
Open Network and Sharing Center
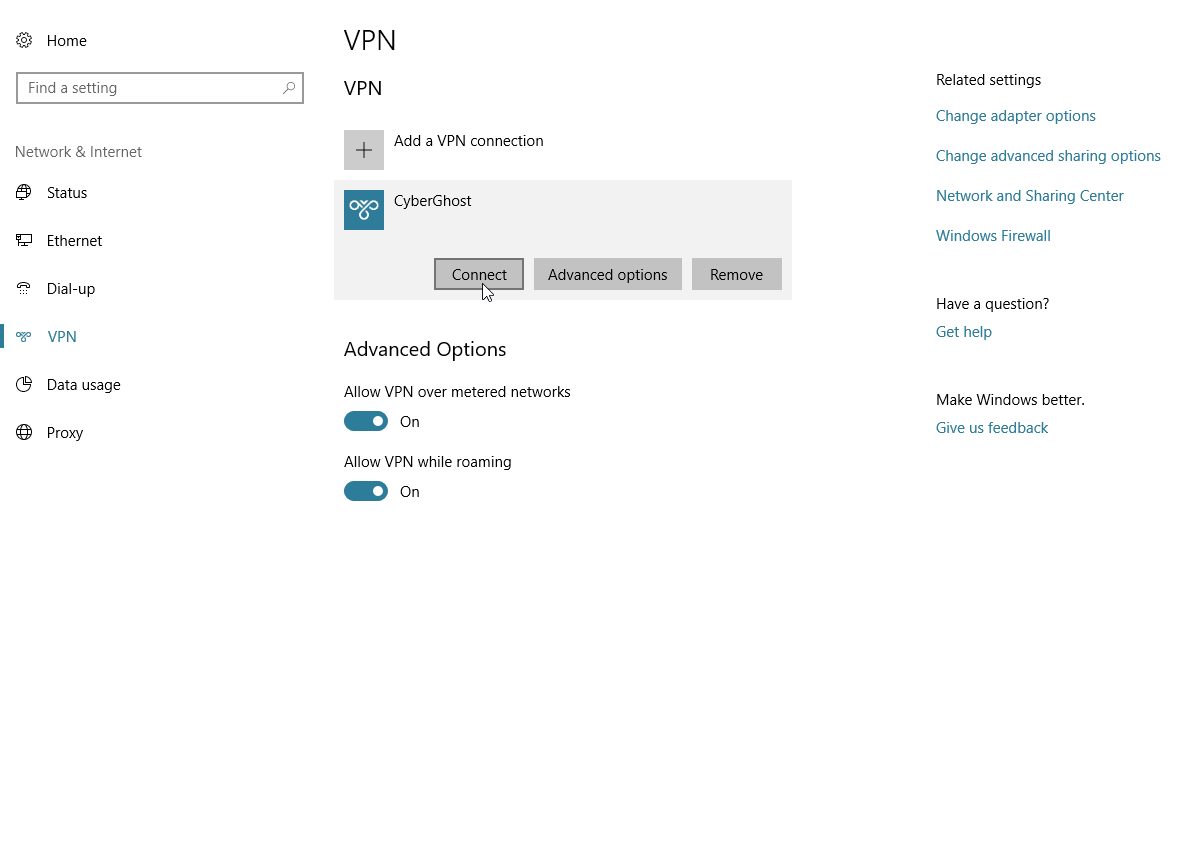coord(1030,196)
